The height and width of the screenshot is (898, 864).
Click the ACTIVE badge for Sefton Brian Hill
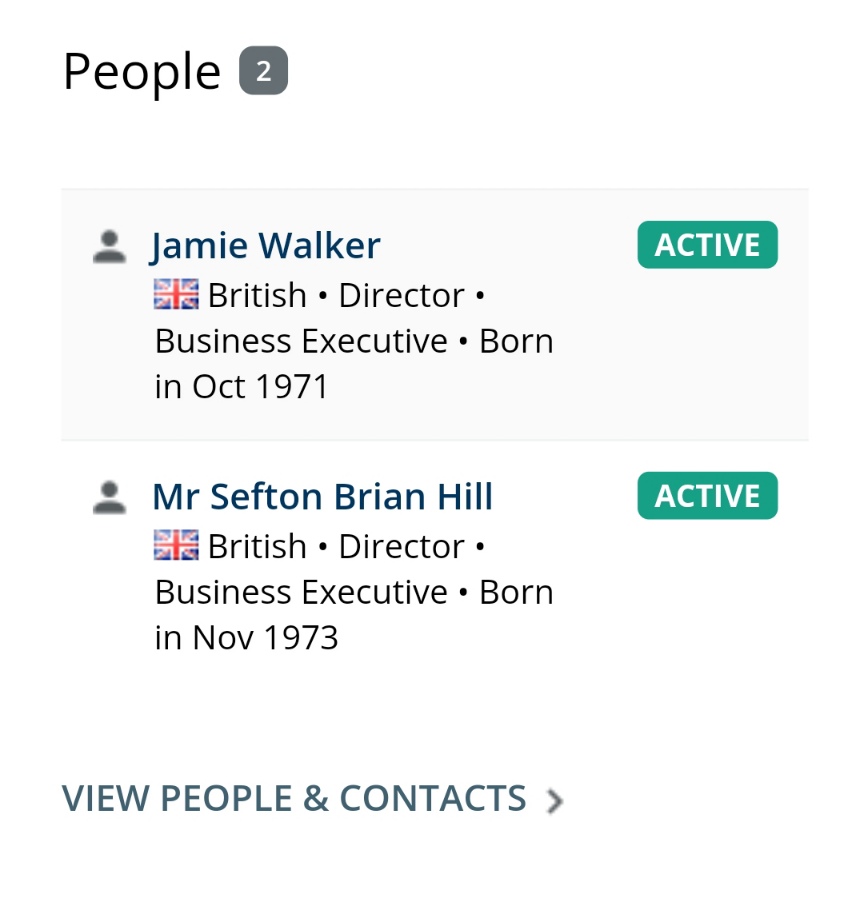coord(707,496)
